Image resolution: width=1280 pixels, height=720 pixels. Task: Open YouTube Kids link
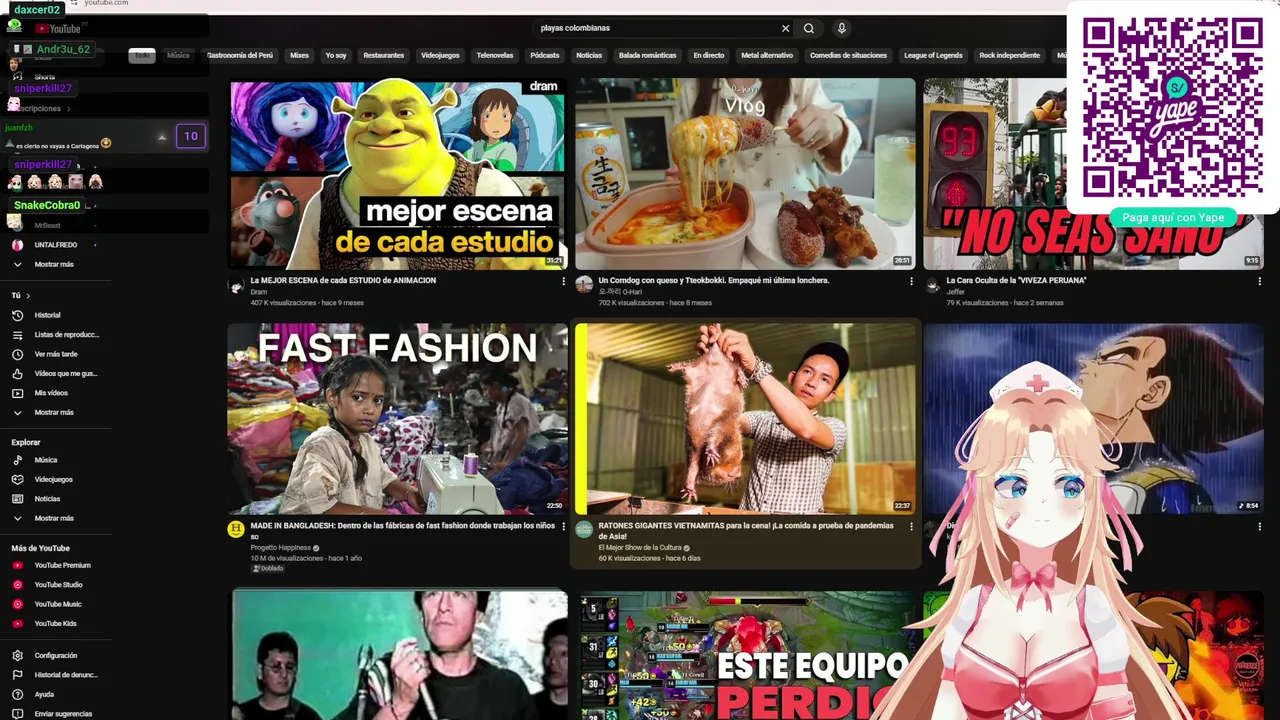coord(44,624)
